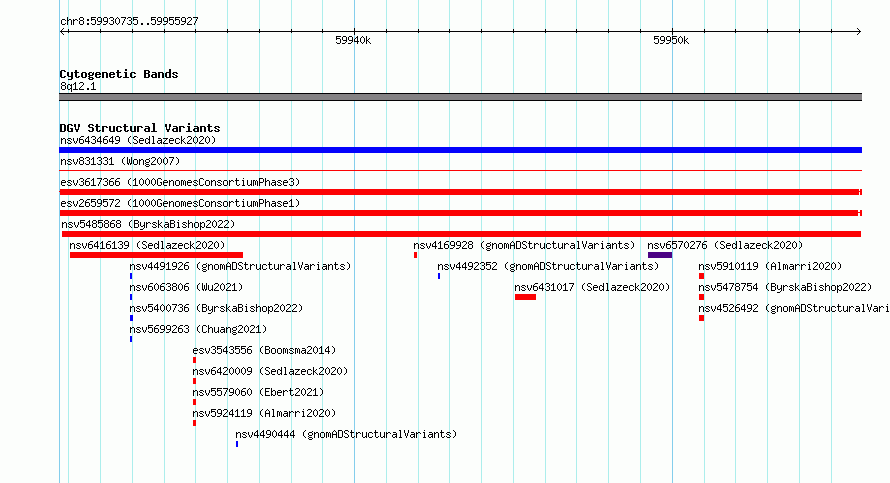The height and width of the screenshot is (483, 890).
Task: Click the nsv6570276 (Sedlazeck2020) label
Action: coord(725,245)
